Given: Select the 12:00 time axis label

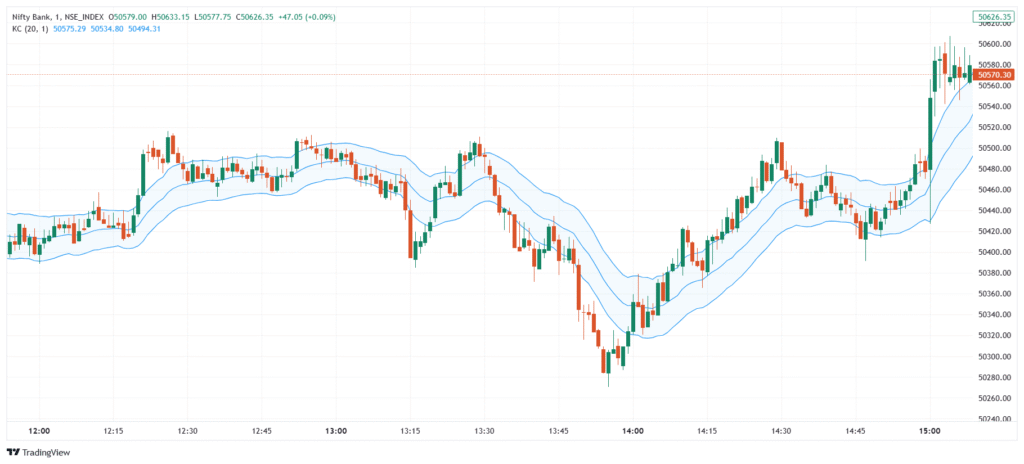Looking at the screenshot, I should [x=39, y=431].
